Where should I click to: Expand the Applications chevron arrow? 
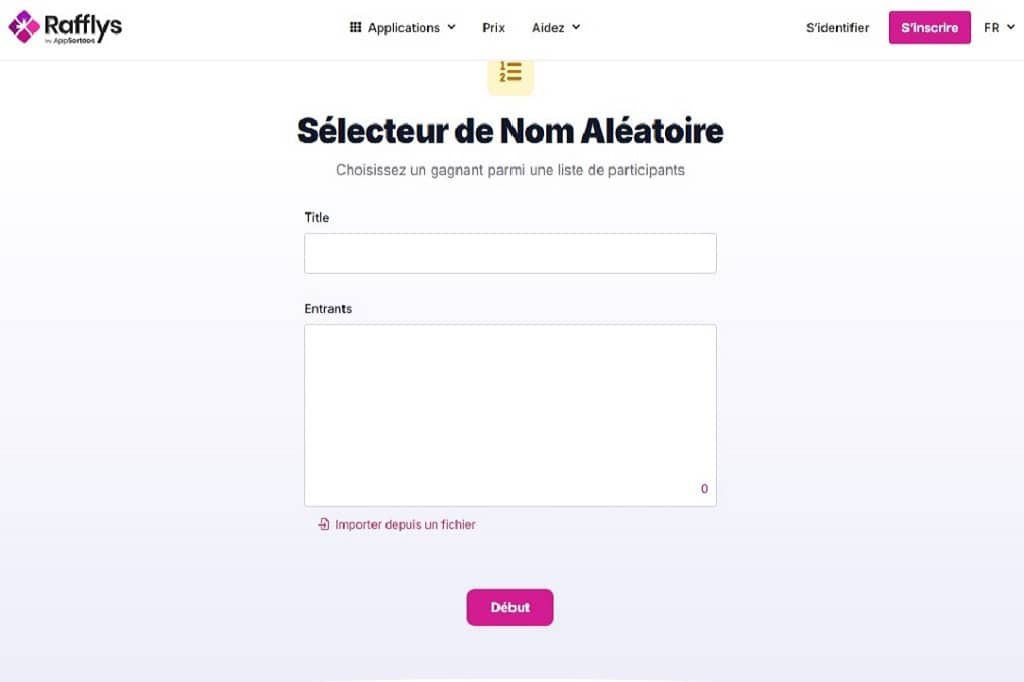(x=451, y=28)
